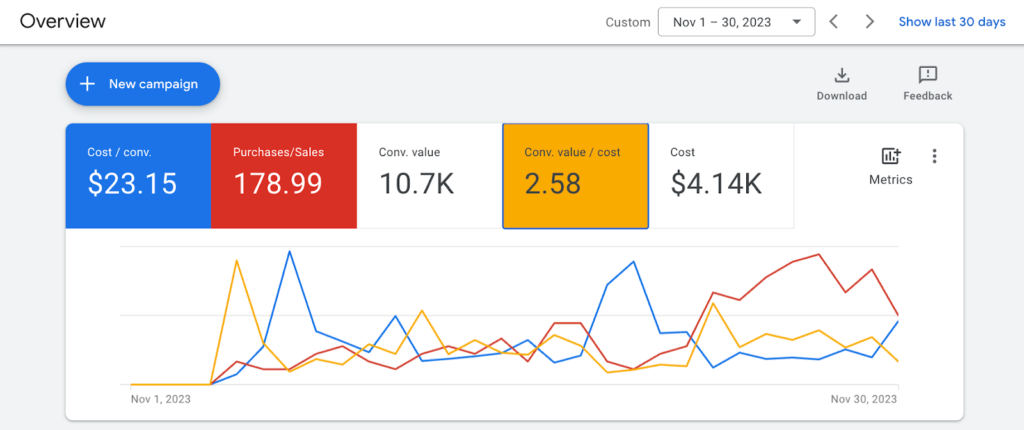1024x430 pixels.
Task: Go to next date range arrow
Action: pyautogui.click(x=869, y=22)
